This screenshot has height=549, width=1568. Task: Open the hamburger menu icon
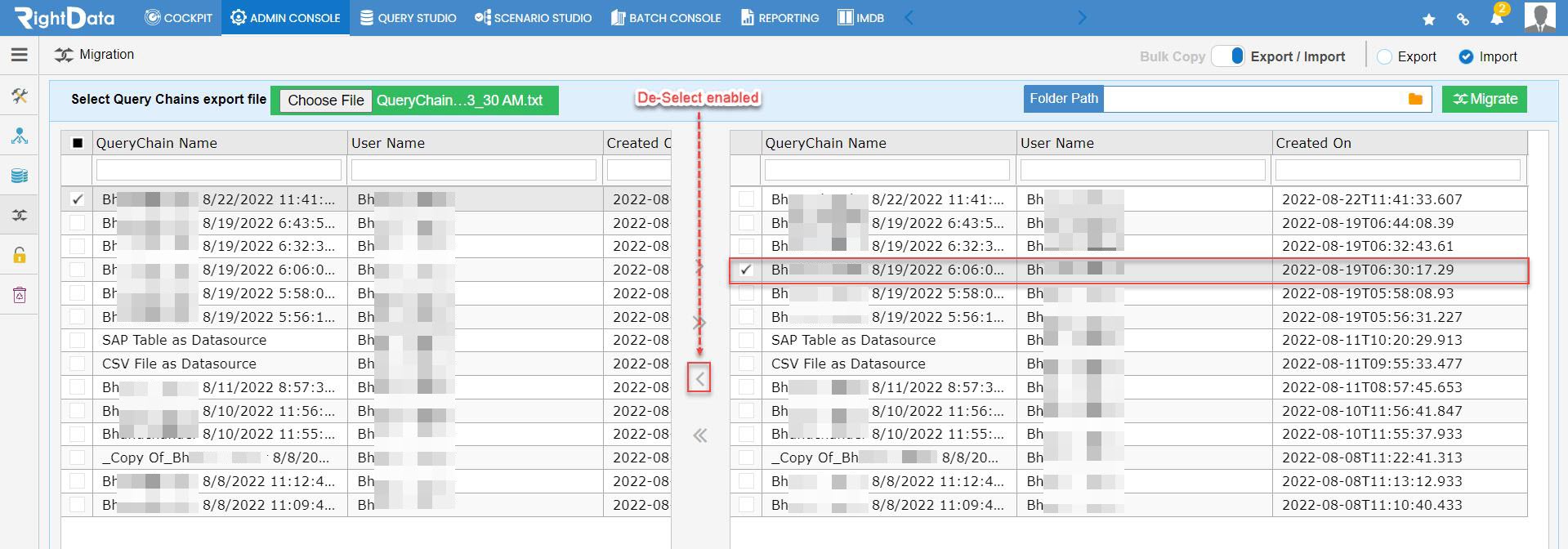pyautogui.click(x=20, y=55)
